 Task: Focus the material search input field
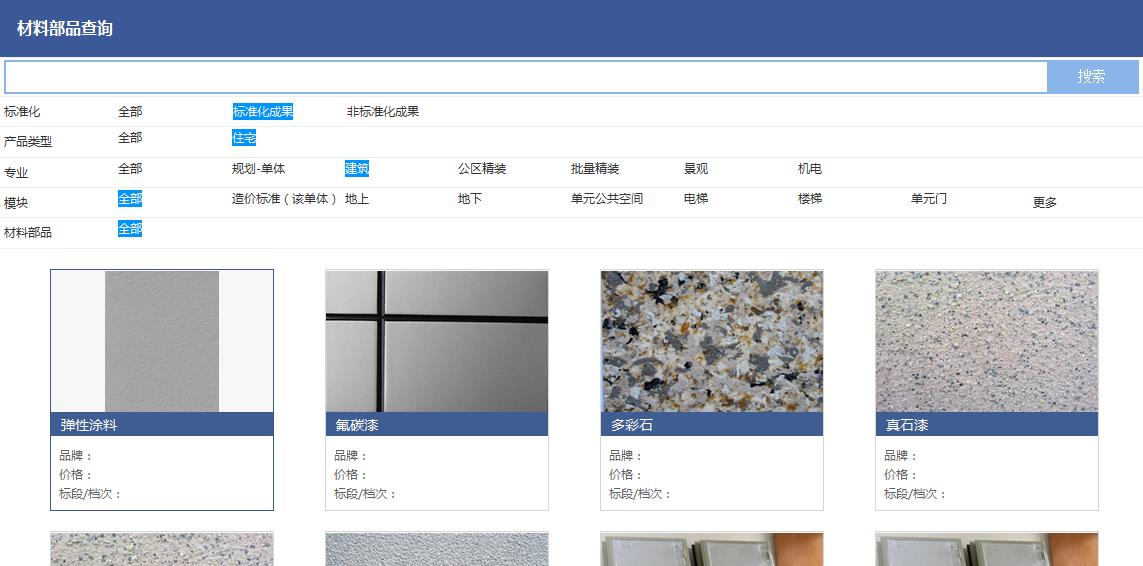[525, 77]
